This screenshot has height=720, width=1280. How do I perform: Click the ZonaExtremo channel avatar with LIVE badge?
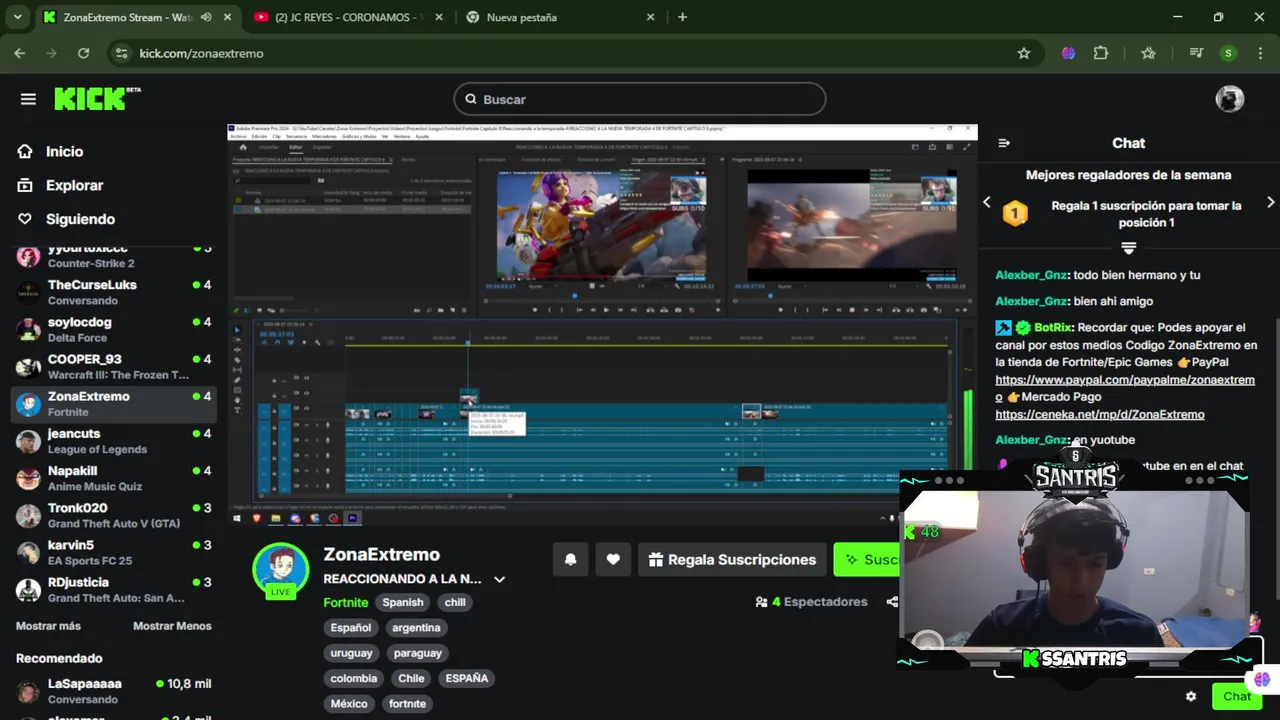click(x=281, y=570)
